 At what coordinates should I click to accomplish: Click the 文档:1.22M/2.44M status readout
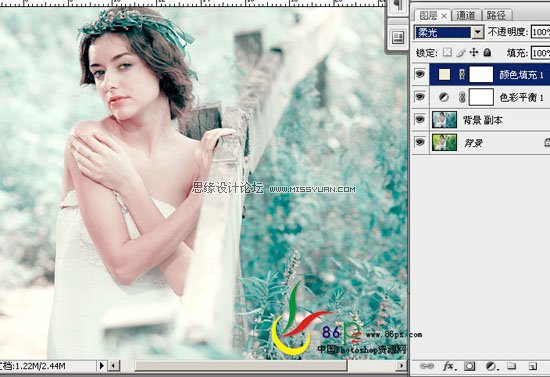33,366
